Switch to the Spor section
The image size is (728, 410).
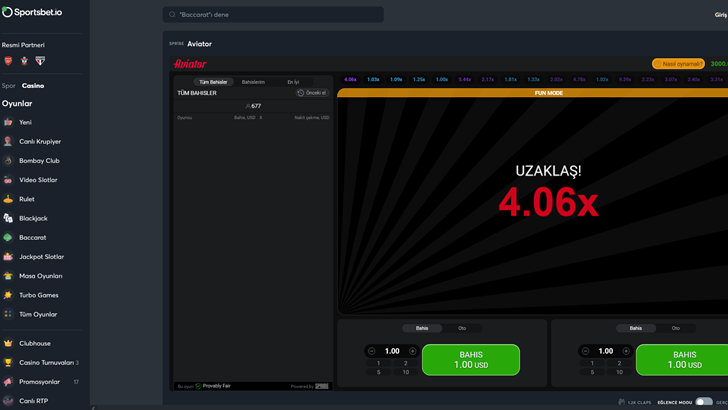(x=8, y=86)
